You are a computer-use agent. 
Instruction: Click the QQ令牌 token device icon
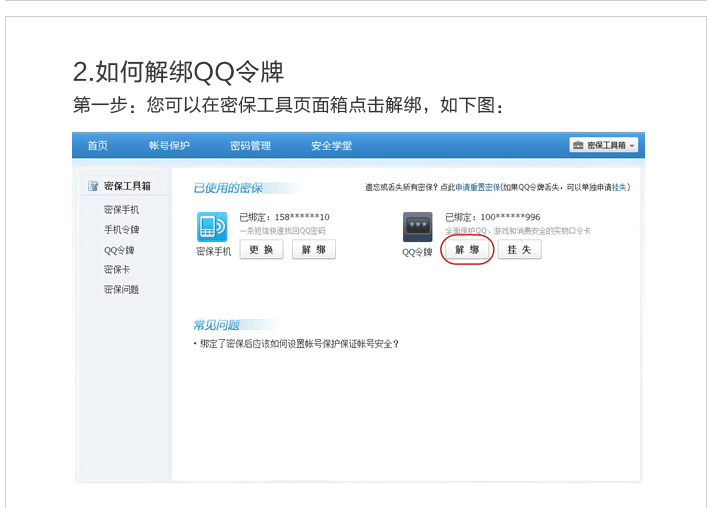pos(417,227)
